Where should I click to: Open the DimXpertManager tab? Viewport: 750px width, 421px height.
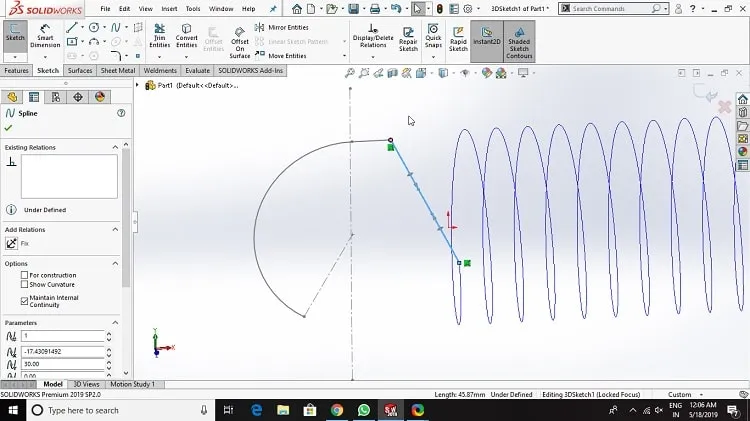point(78,97)
